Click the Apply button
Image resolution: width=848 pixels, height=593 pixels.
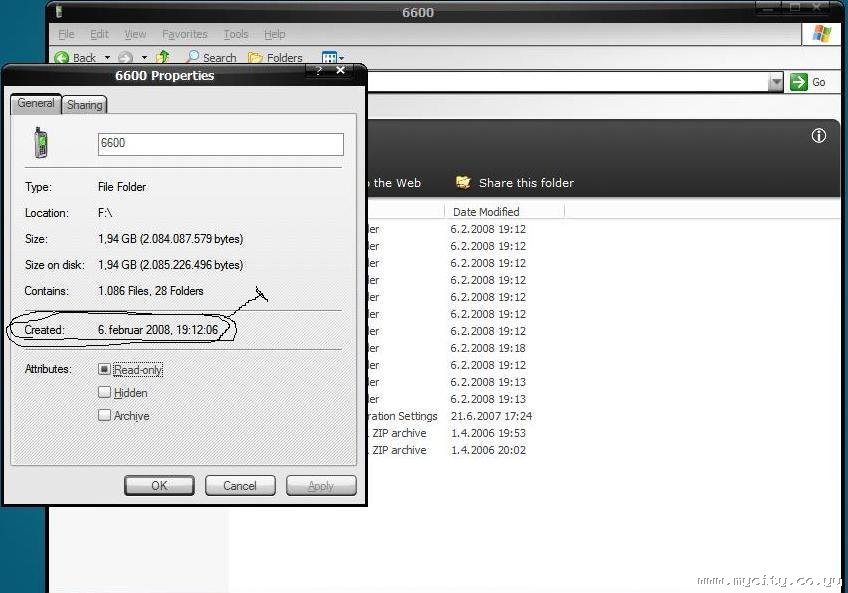[x=321, y=485]
